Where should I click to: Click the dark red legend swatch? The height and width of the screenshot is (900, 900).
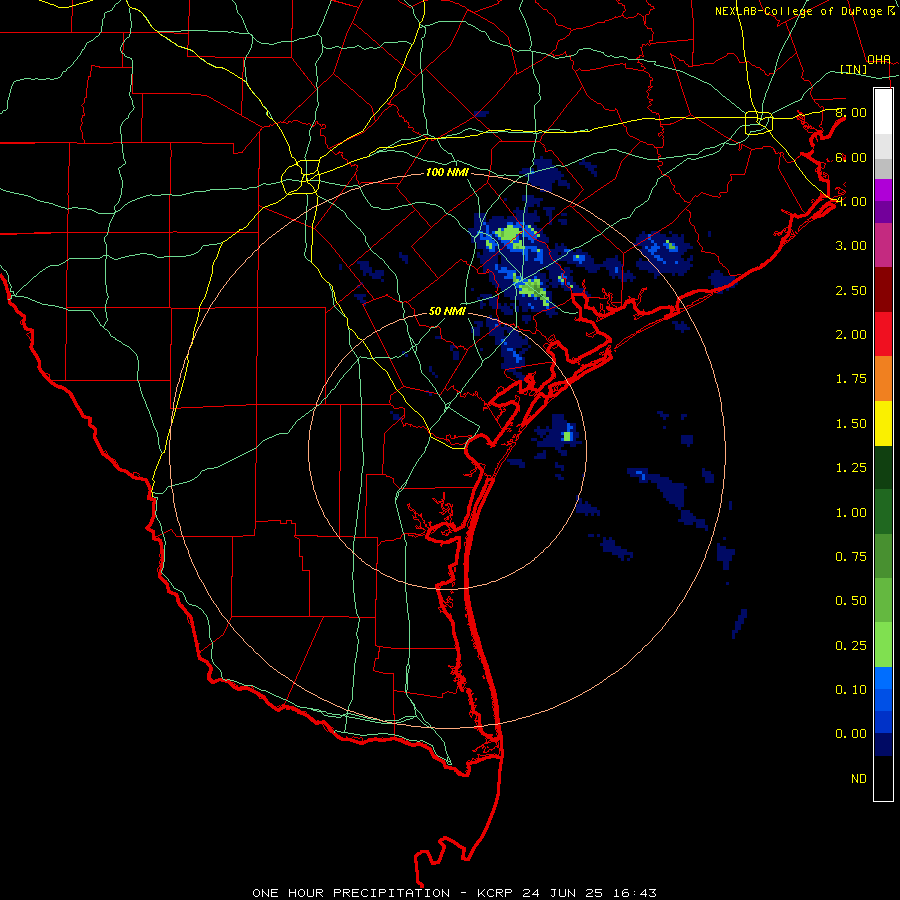(883, 290)
